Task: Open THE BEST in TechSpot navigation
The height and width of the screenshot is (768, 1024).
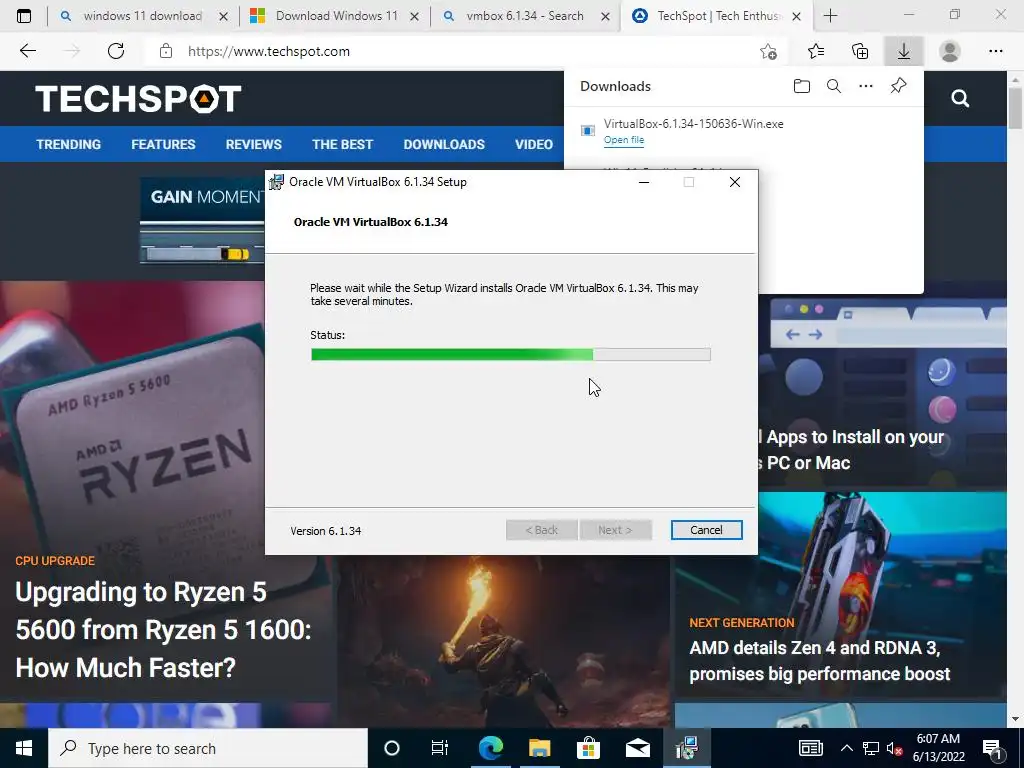Action: tap(342, 144)
